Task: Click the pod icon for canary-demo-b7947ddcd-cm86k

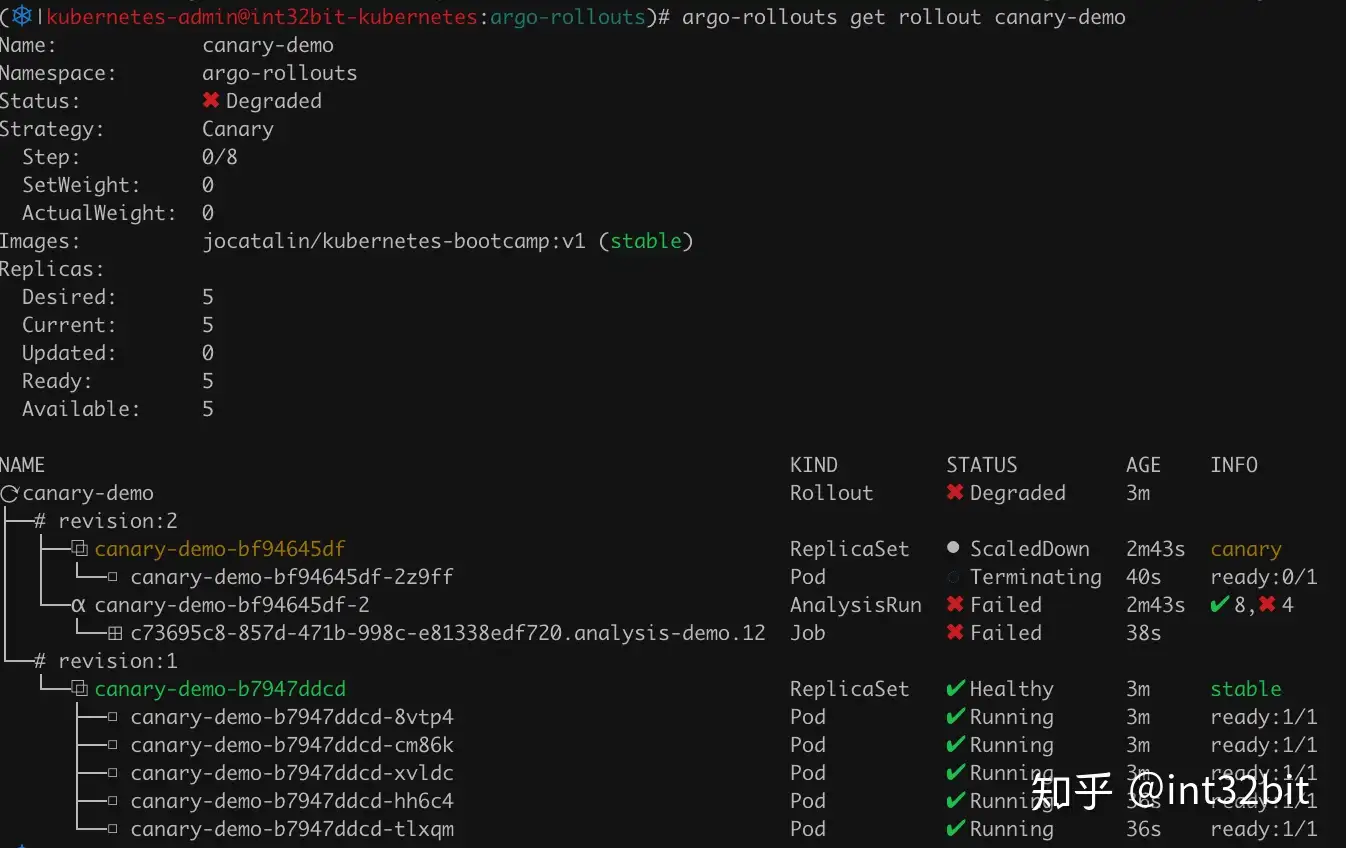Action: click(x=113, y=745)
